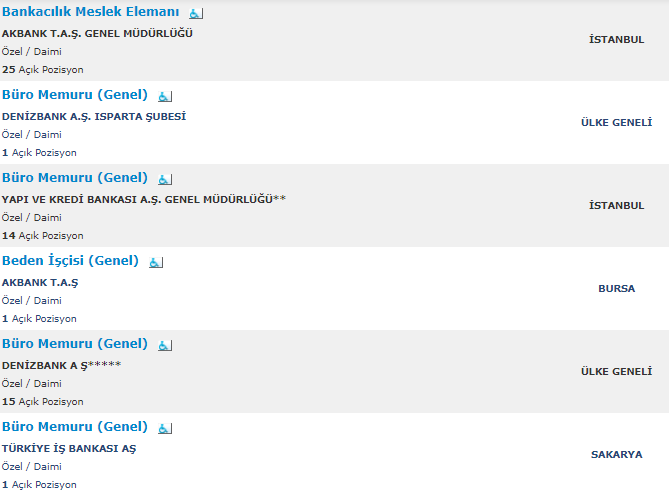Image resolution: width=669 pixels, height=495 pixels.
Task: Click the disability icon on the Yapı ve Kredi listing
Action: pos(165,179)
